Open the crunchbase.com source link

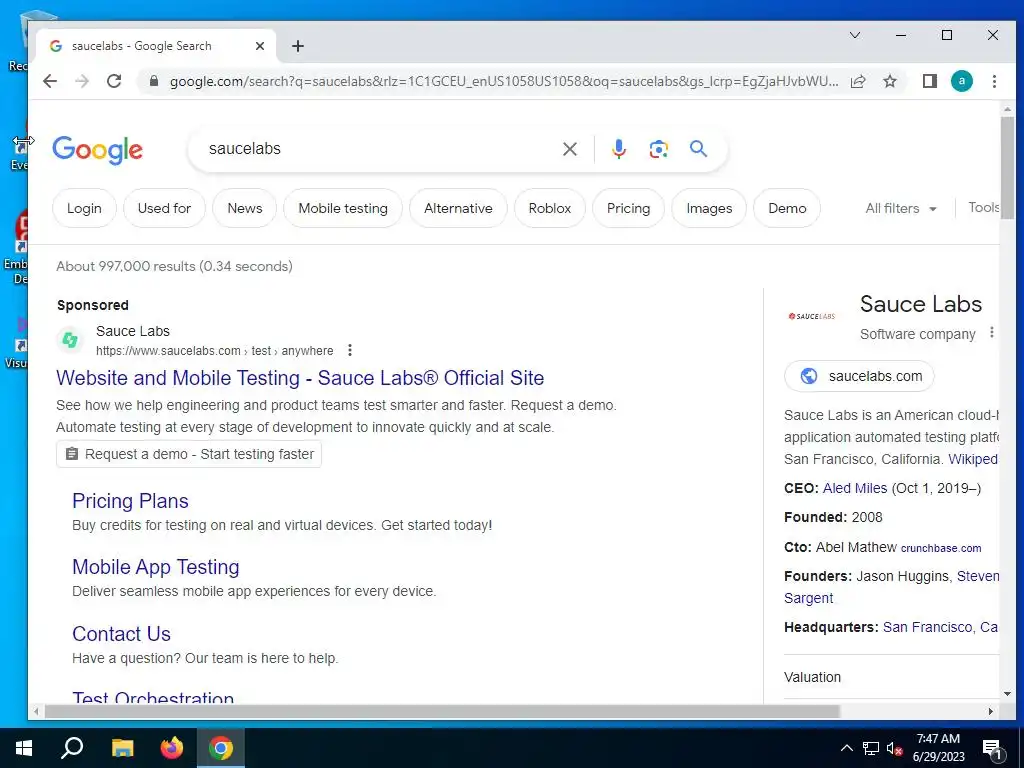[x=941, y=549]
